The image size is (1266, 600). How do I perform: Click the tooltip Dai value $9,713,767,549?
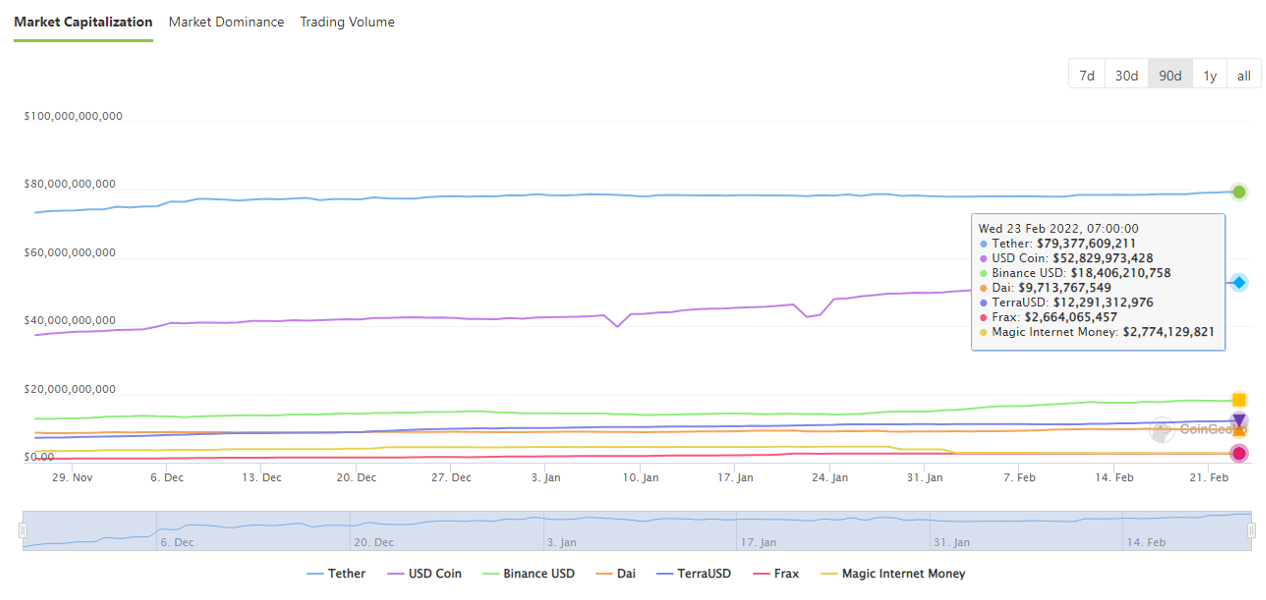pos(1064,287)
